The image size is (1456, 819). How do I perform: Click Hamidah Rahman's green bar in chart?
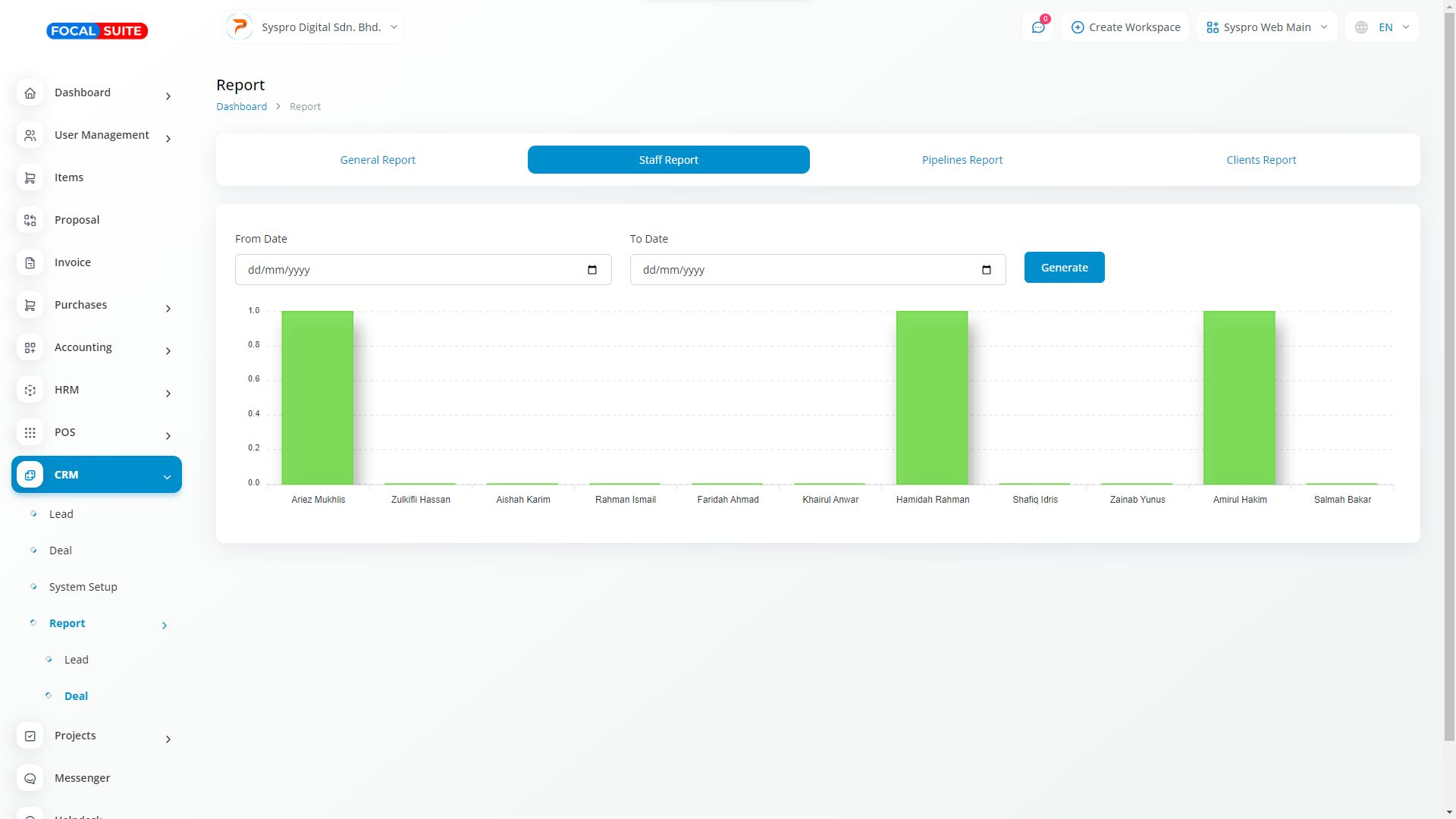(931, 397)
